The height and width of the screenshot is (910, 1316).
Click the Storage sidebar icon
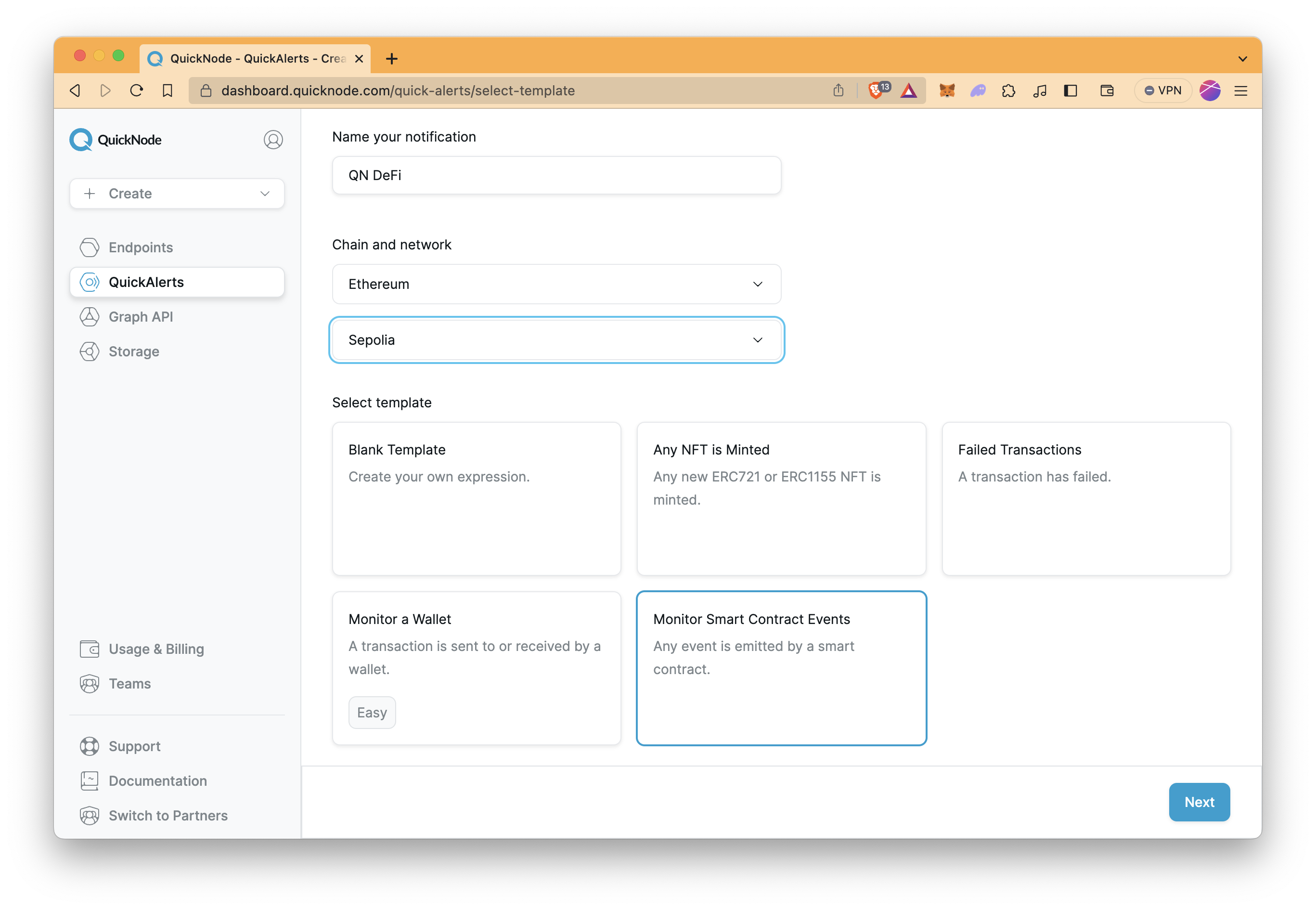pyautogui.click(x=90, y=352)
